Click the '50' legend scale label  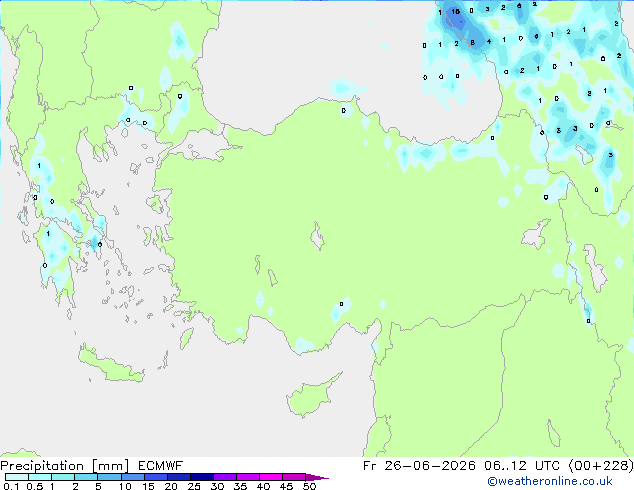click(x=309, y=486)
